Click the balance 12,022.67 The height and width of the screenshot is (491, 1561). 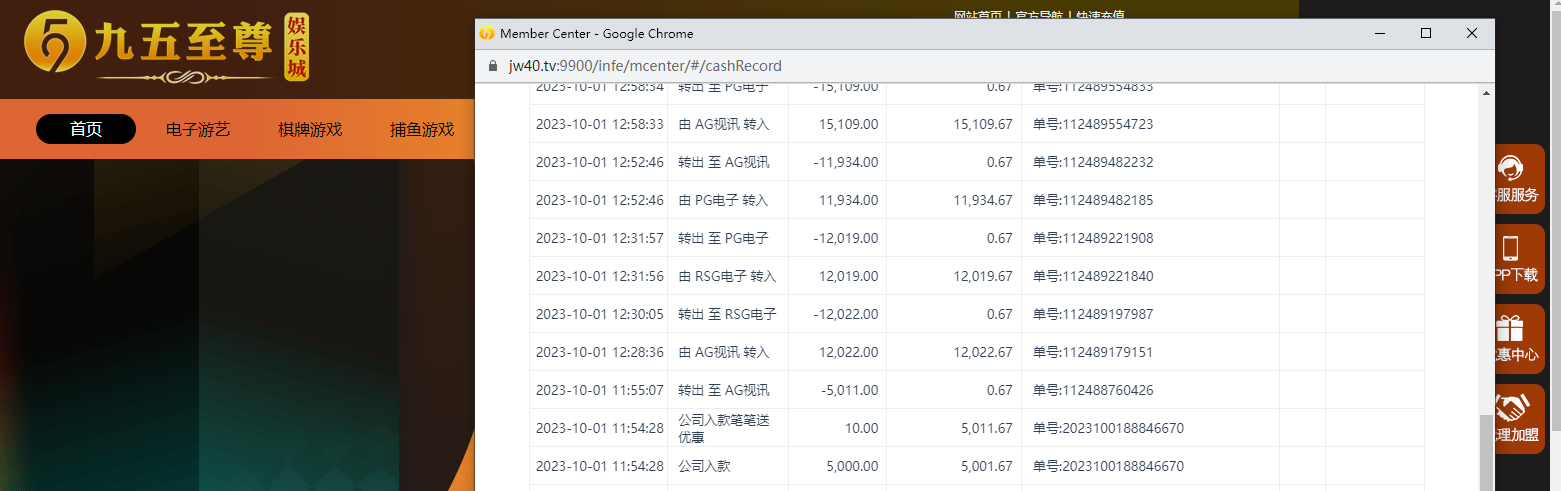(983, 352)
